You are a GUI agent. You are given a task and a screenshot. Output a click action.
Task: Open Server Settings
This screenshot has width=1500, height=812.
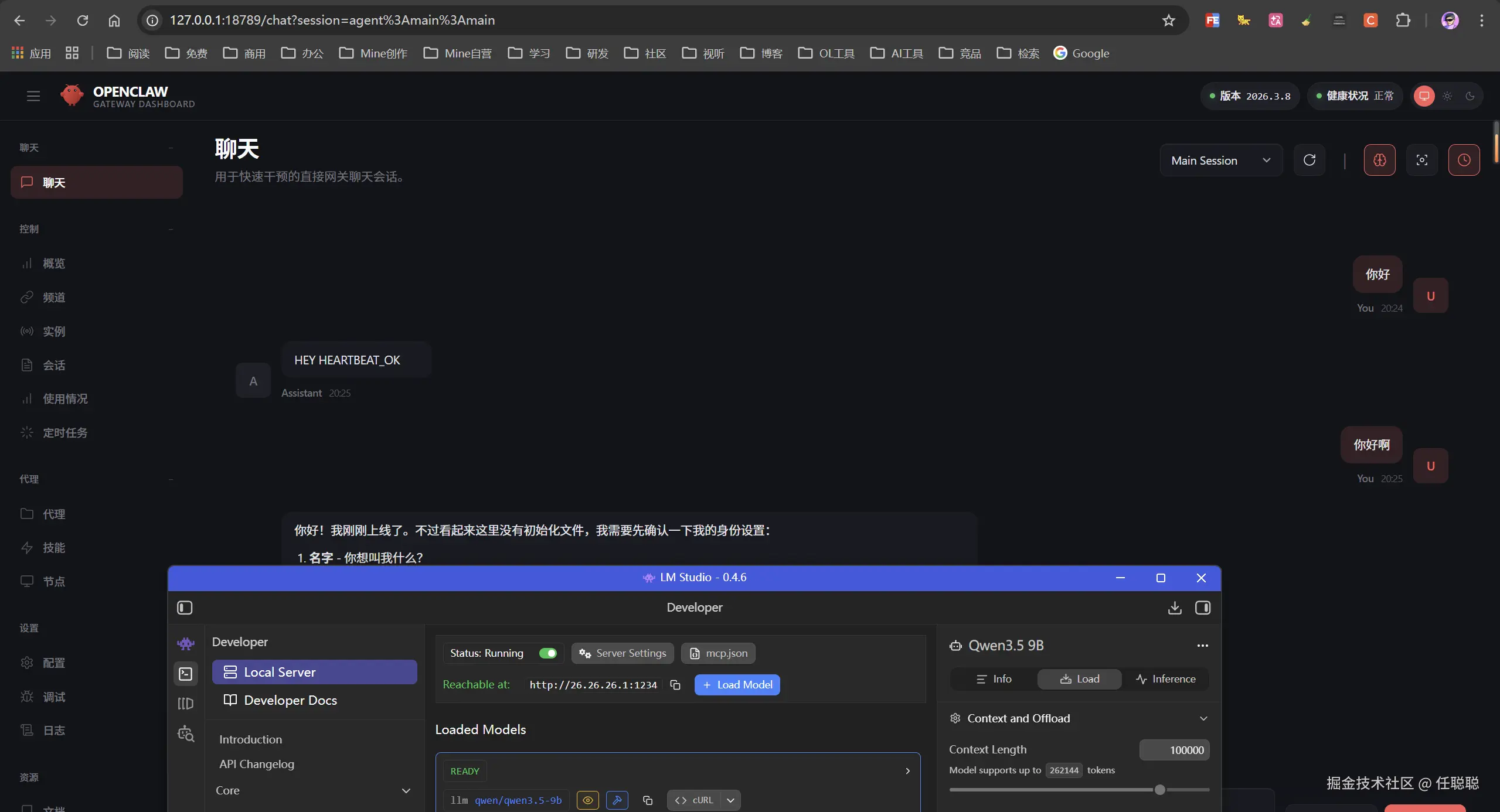[x=623, y=653]
